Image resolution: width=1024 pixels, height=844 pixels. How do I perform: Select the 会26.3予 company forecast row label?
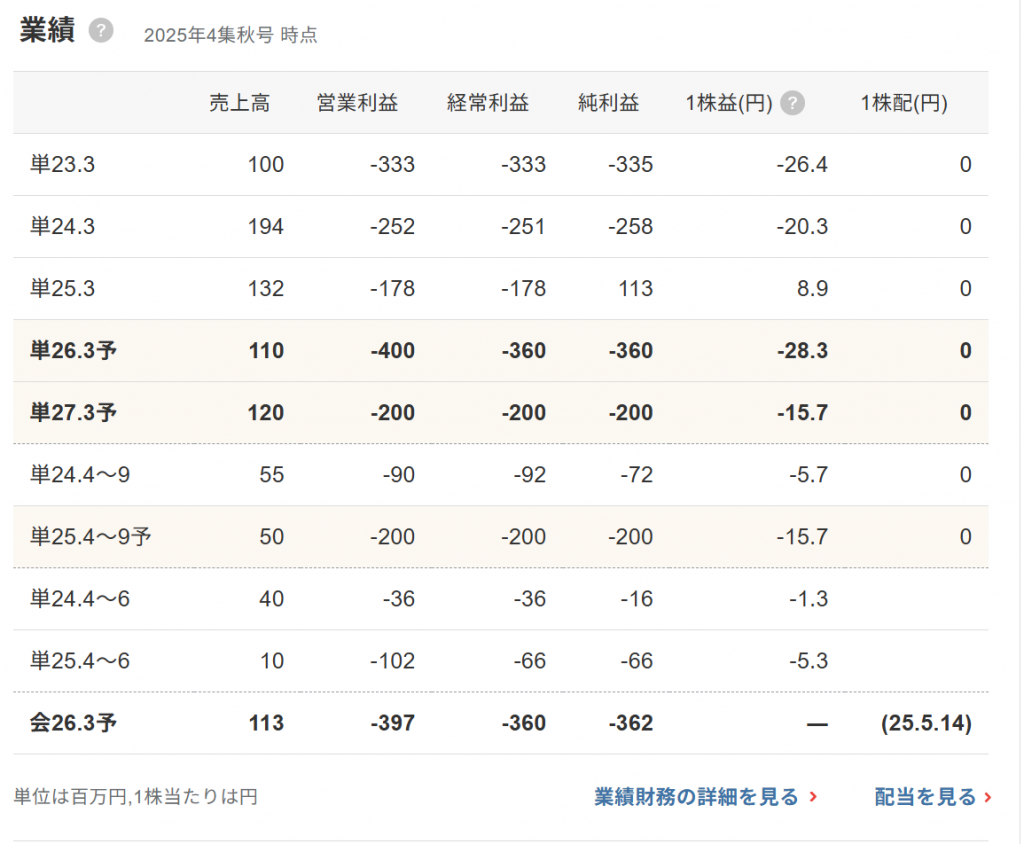(x=73, y=723)
